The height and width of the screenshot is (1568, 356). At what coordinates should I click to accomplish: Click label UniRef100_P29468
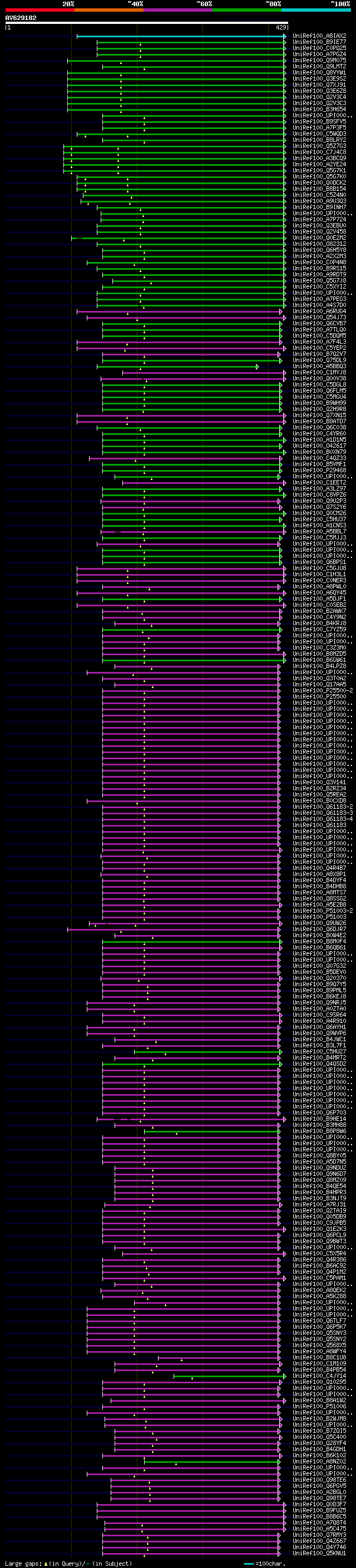[x=319, y=471]
